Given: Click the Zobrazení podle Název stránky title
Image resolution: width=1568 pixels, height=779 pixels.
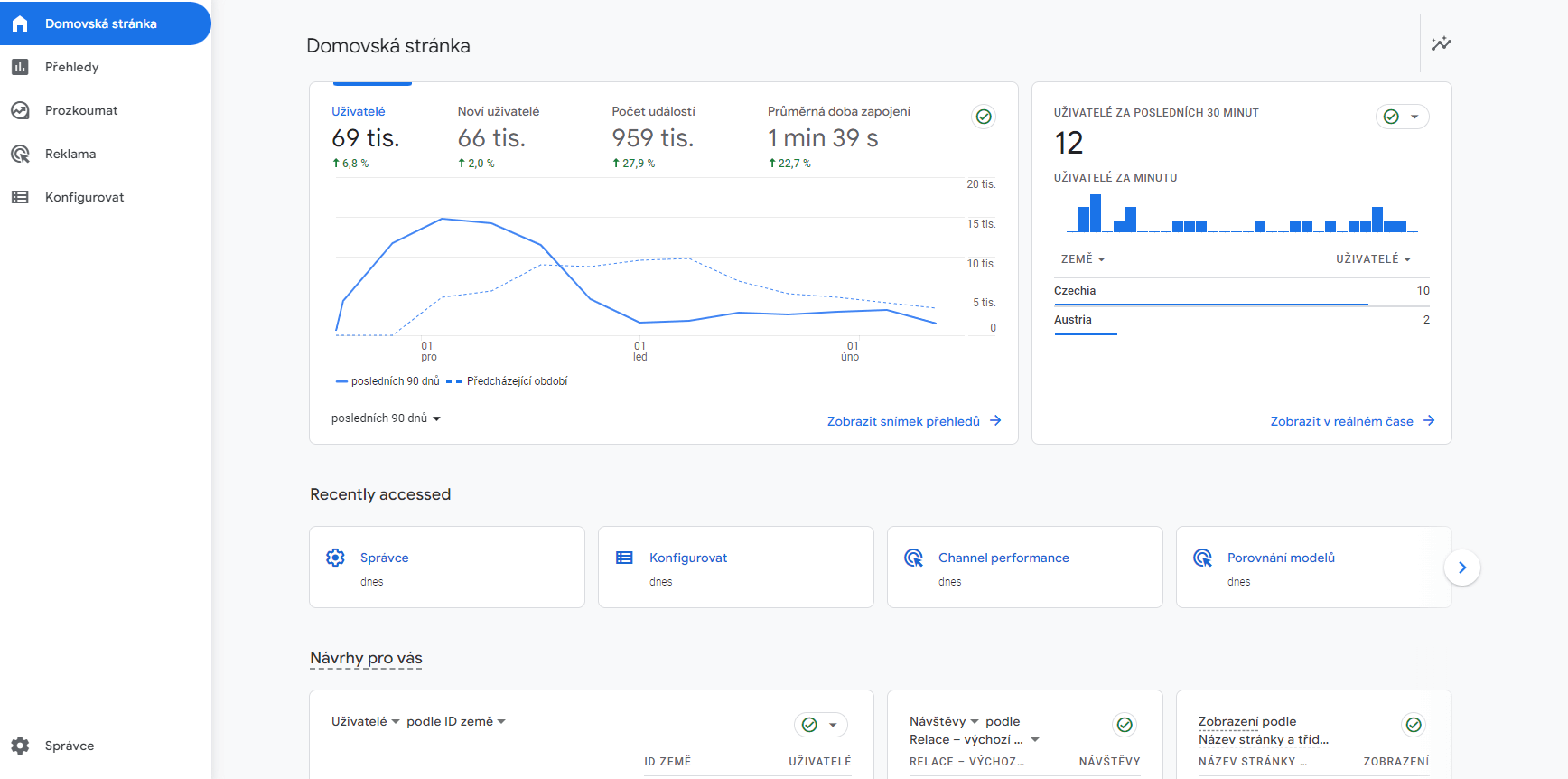Looking at the screenshot, I should tap(1264, 730).
